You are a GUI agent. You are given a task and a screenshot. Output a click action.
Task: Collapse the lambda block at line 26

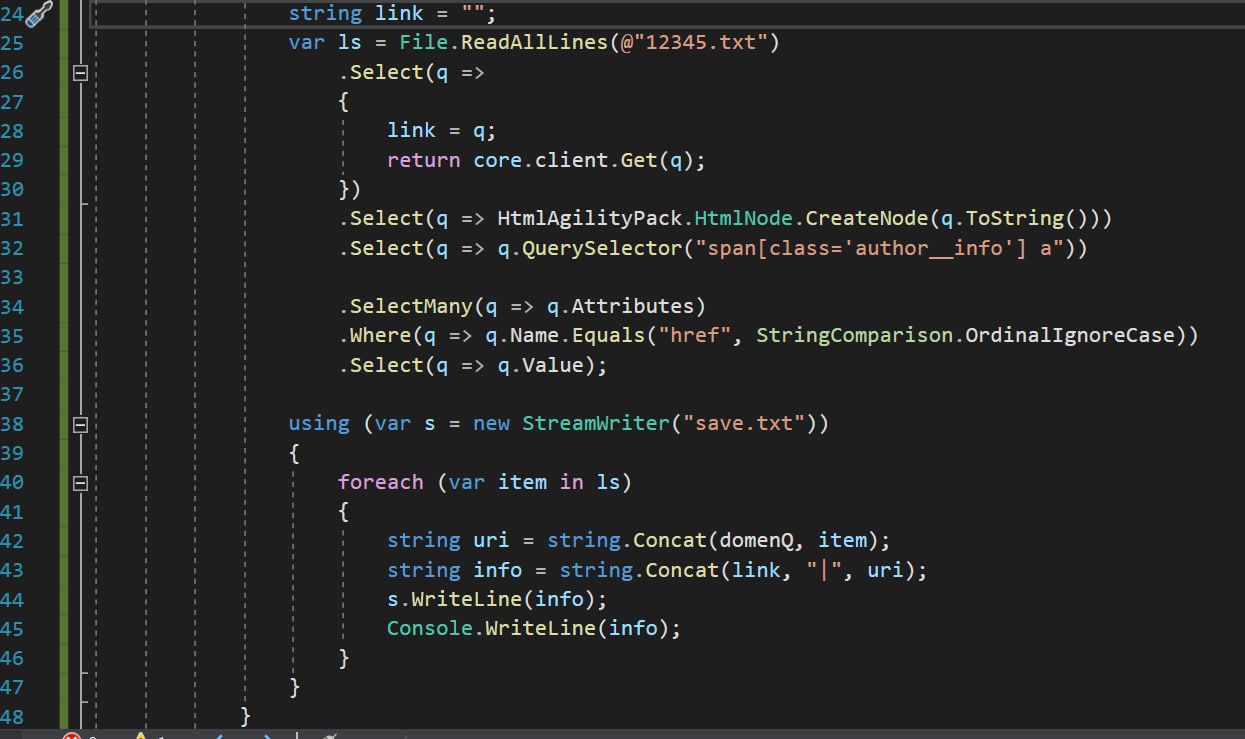pos(81,72)
